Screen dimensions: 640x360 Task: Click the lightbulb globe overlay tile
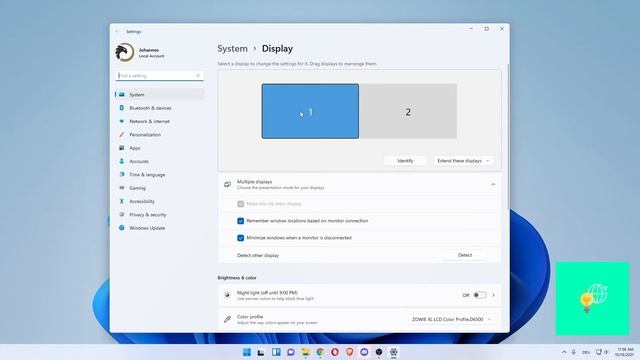pos(592,299)
